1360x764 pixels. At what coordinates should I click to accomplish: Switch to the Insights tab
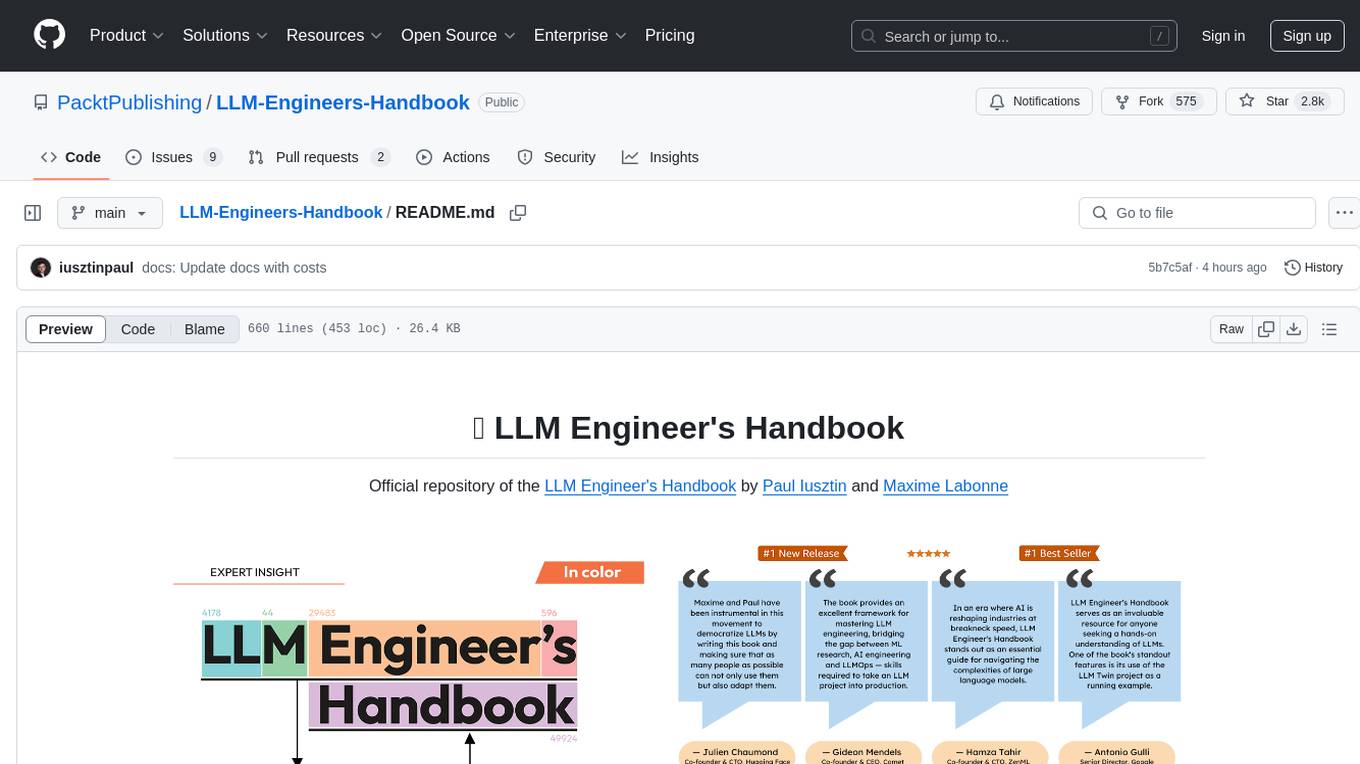point(660,157)
